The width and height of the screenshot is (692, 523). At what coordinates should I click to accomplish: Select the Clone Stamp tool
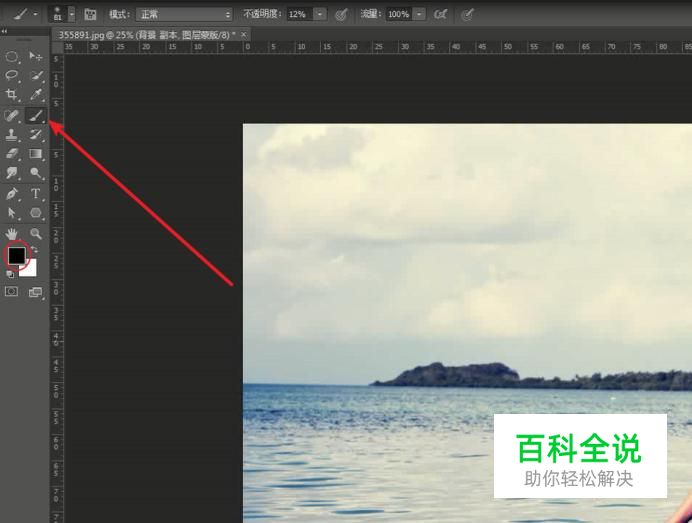13,135
